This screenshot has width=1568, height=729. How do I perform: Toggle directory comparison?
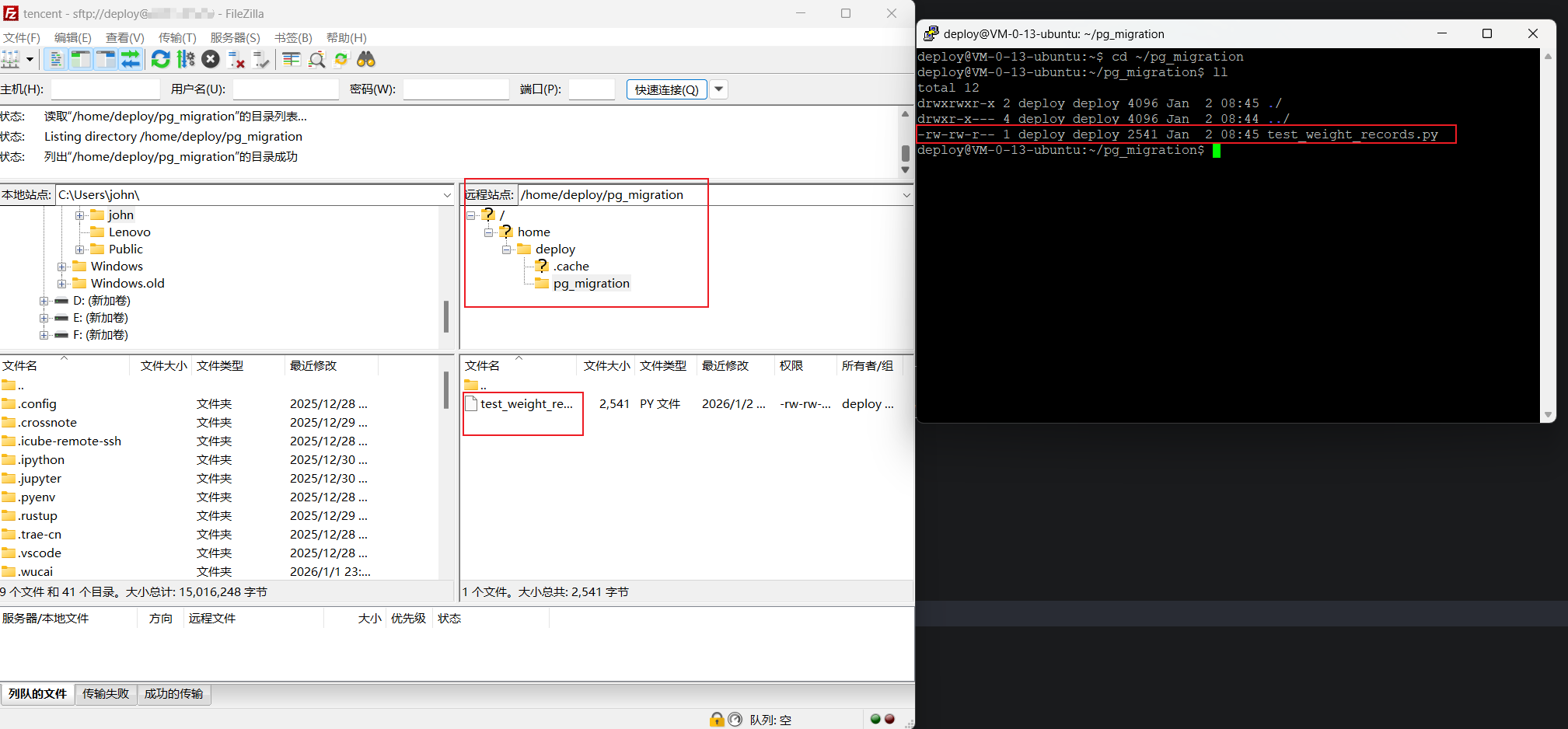(316, 59)
